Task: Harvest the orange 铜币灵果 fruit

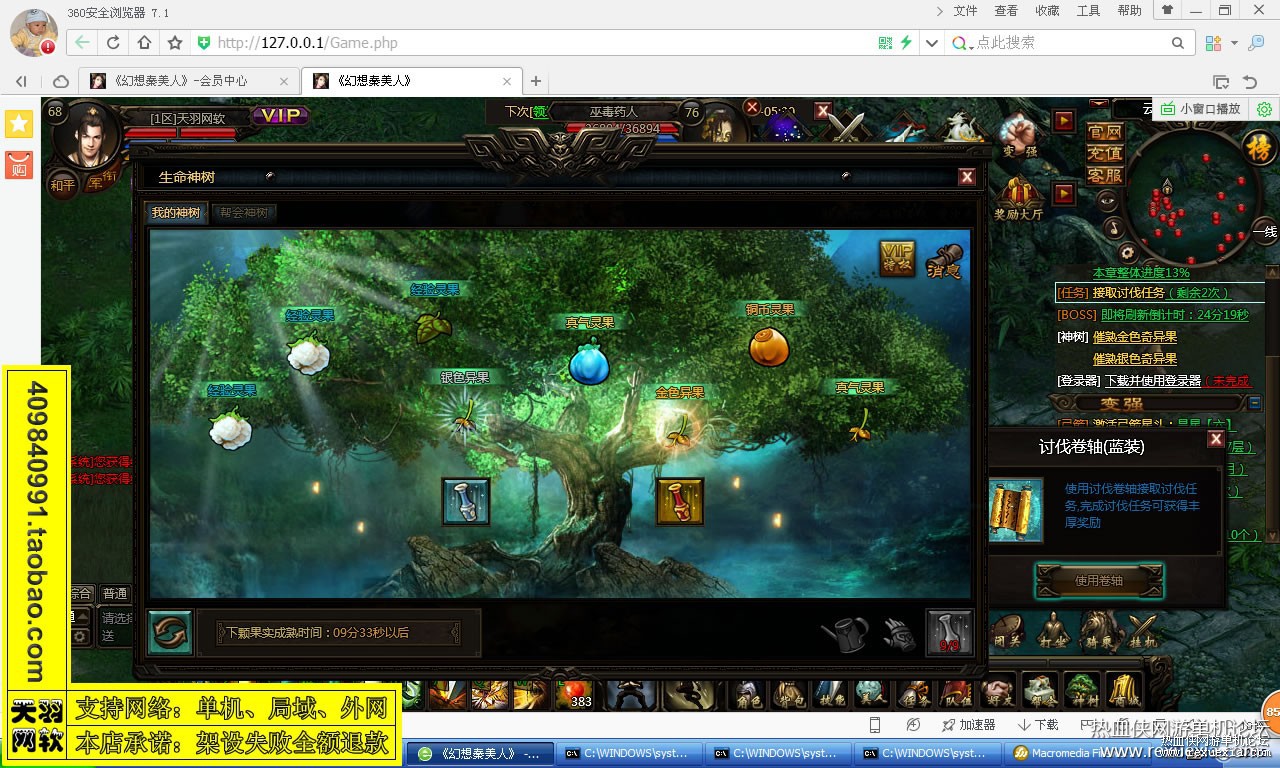Action: [x=769, y=347]
